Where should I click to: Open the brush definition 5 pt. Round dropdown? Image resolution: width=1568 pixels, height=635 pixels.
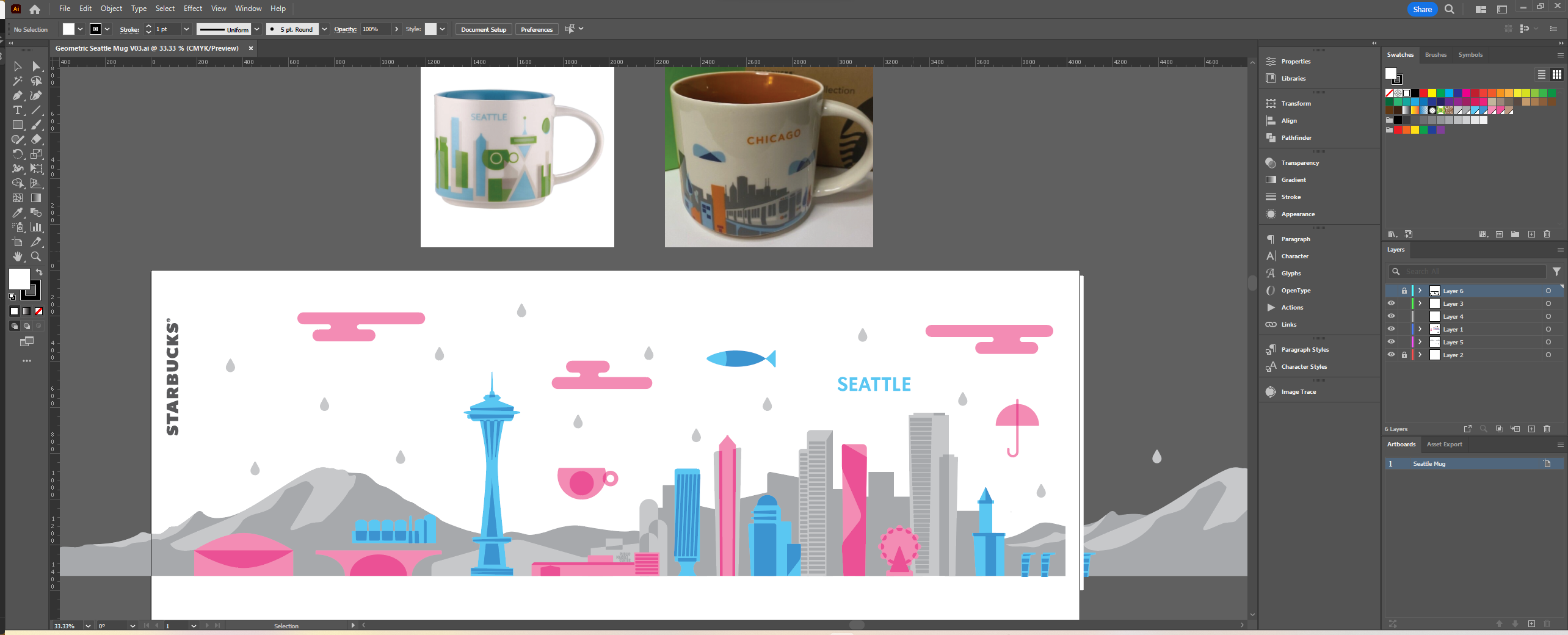324,29
